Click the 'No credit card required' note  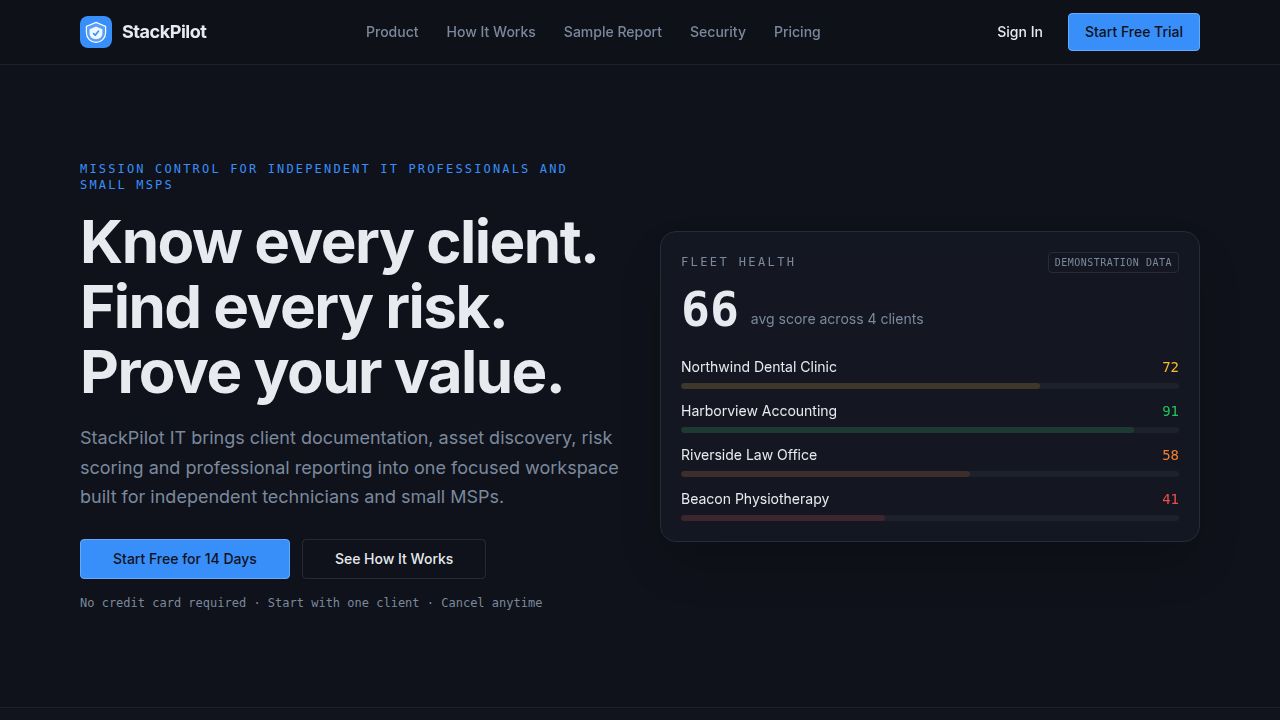pyautogui.click(x=163, y=603)
